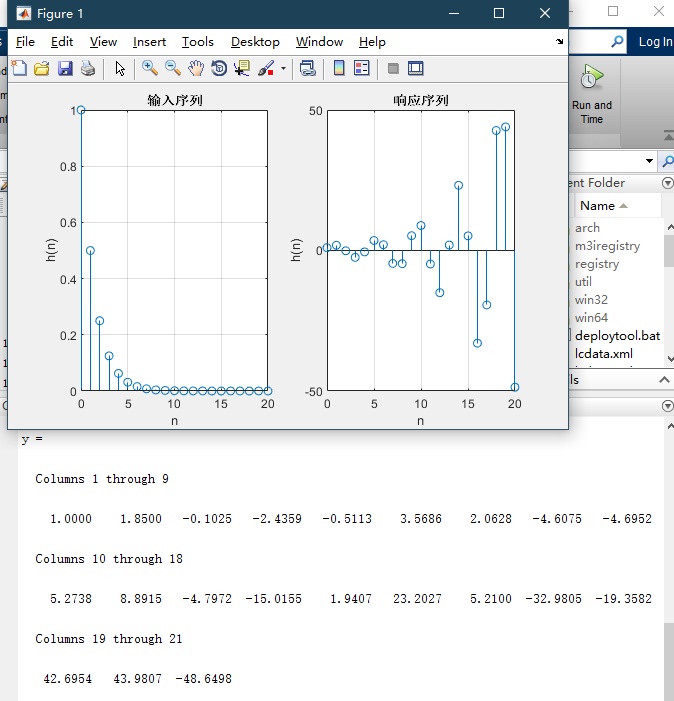Select the win64 folder
This screenshot has height=701, width=674.
pyautogui.click(x=591, y=317)
